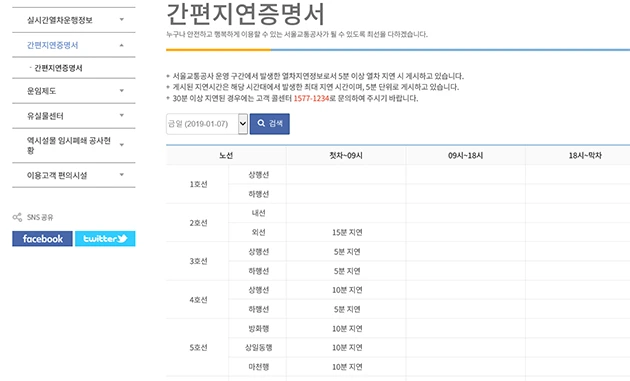
Task: Select the 5호선 row label
Action: pyautogui.click(x=198, y=348)
